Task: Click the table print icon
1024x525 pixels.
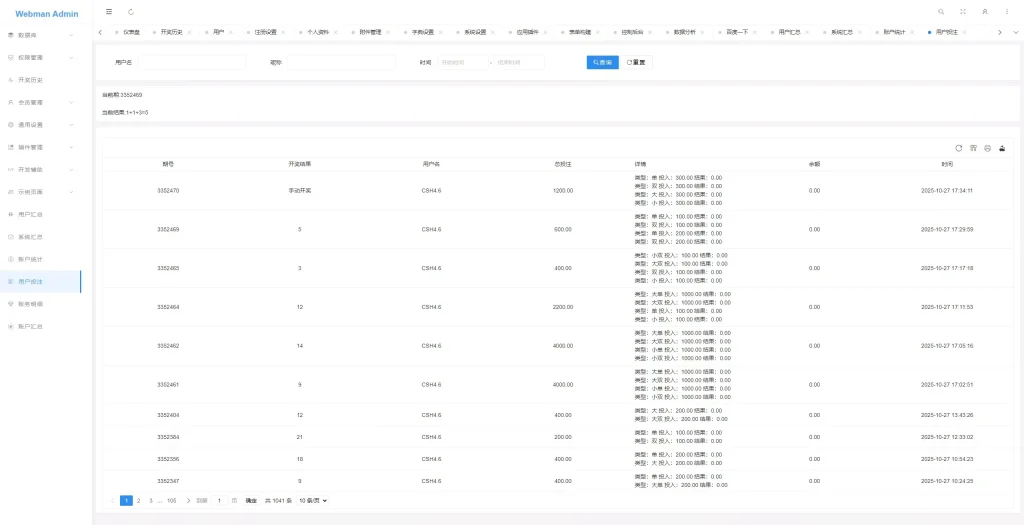Action: pyautogui.click(x=987, y=148)
